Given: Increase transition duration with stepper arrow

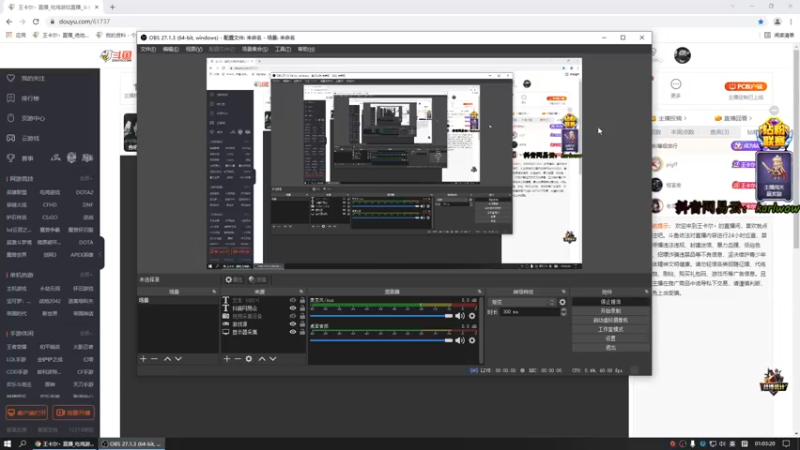Looking at the screenshot, I should (x=563, y=310).
